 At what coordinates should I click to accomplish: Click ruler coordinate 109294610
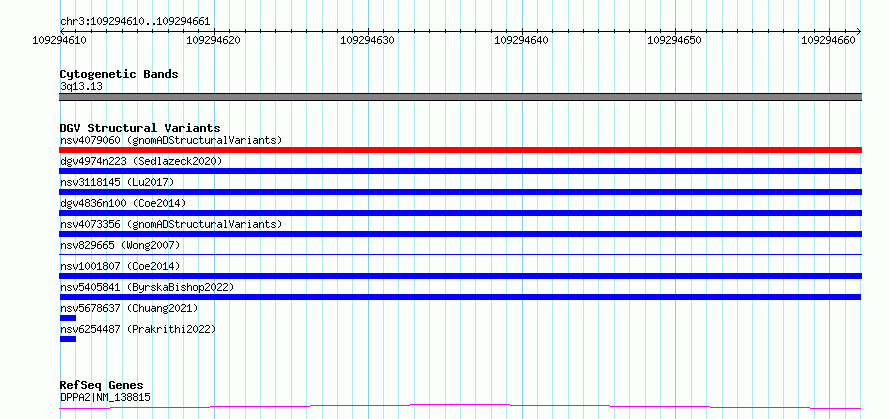coord(60,40)
